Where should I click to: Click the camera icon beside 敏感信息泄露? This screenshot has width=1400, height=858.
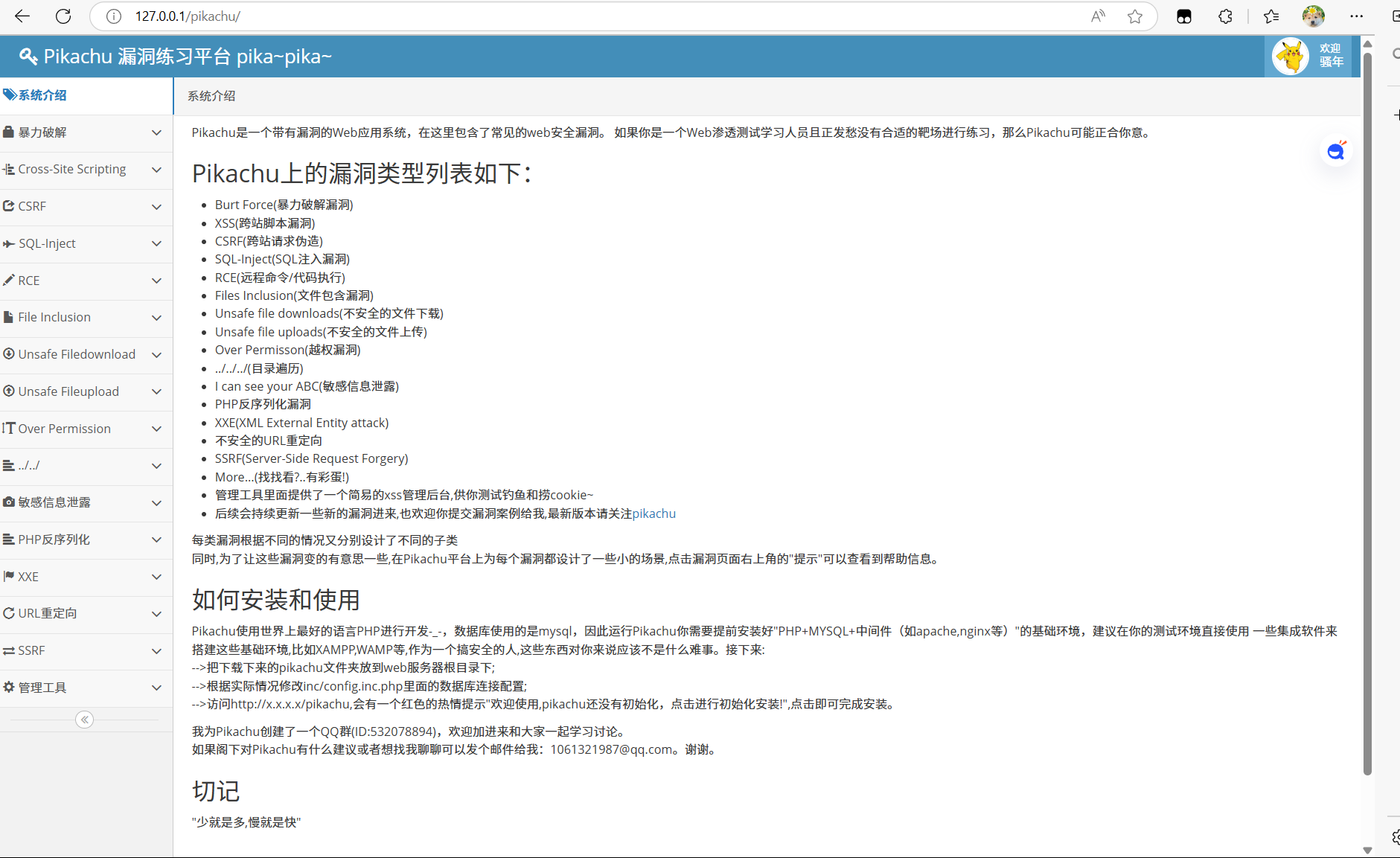pos(9,502)
